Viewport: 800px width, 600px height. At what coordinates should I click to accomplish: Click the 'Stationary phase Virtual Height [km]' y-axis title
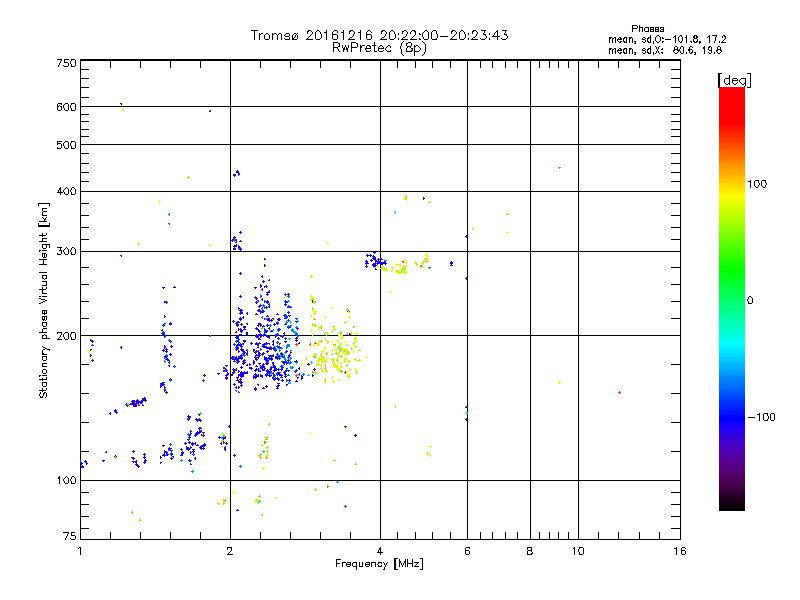pos(44,300)
